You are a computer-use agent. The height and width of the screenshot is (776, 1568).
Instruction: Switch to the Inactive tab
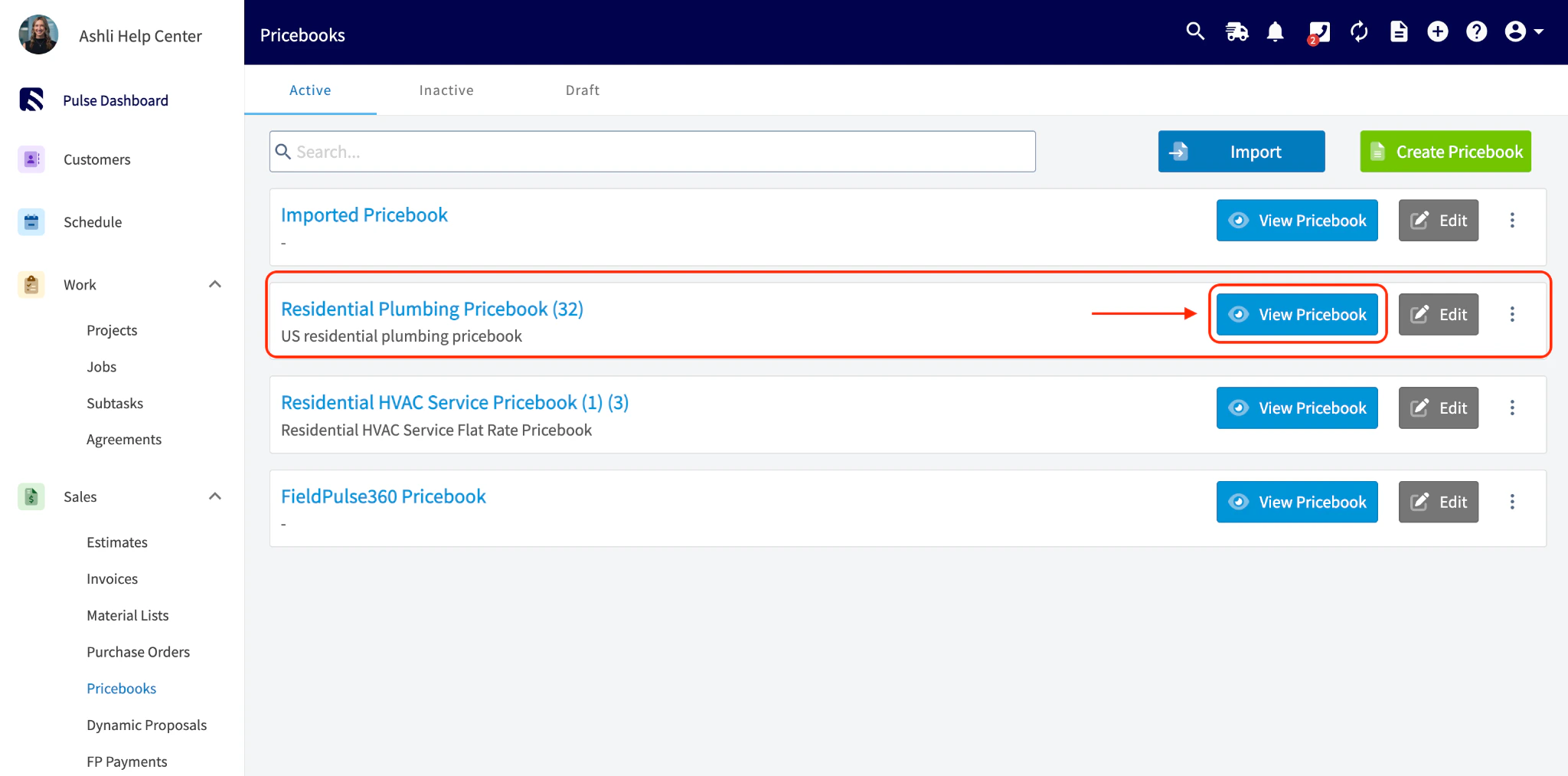pos(446,90)
